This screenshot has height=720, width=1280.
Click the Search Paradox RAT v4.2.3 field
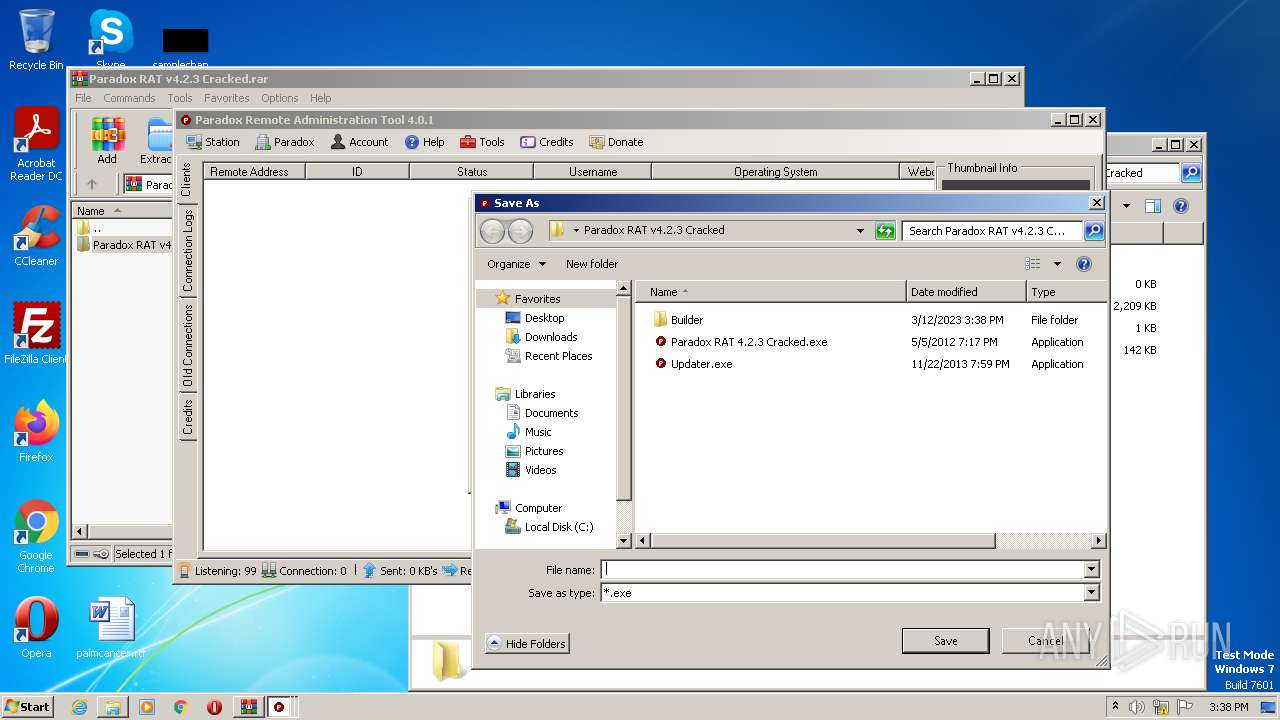pyautogui.click(x=993, y=231)
